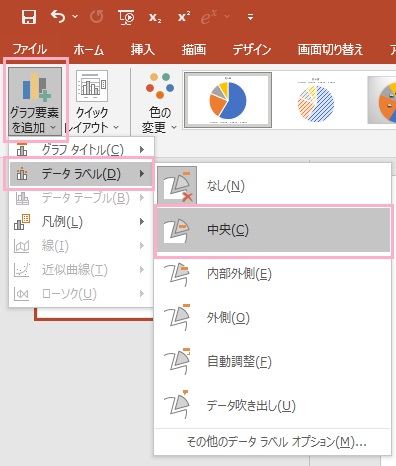The height and width of the screenshot is (466, 396).
Task: Choose 内部外側(E) label position
Action: tap(273, 274)
